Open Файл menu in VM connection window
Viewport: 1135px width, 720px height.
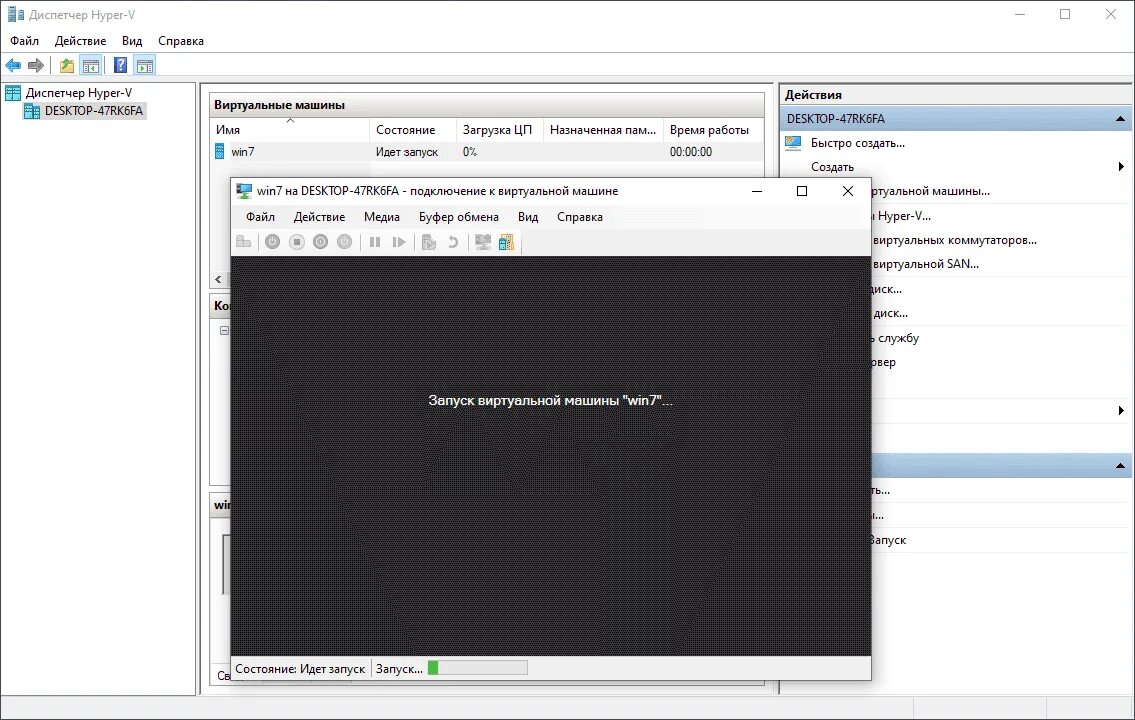click(260, 216)
